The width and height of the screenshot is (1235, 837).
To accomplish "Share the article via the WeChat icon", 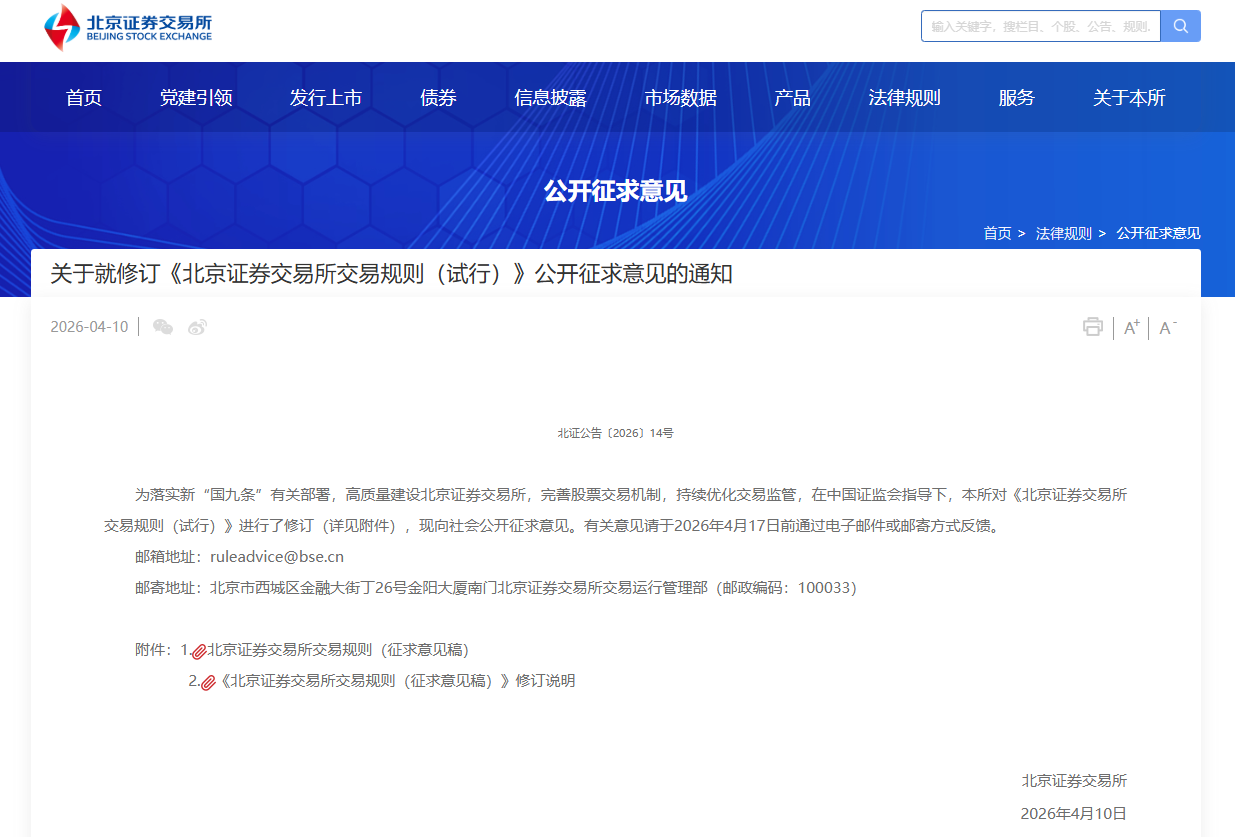I will click(x=162, y=327).
